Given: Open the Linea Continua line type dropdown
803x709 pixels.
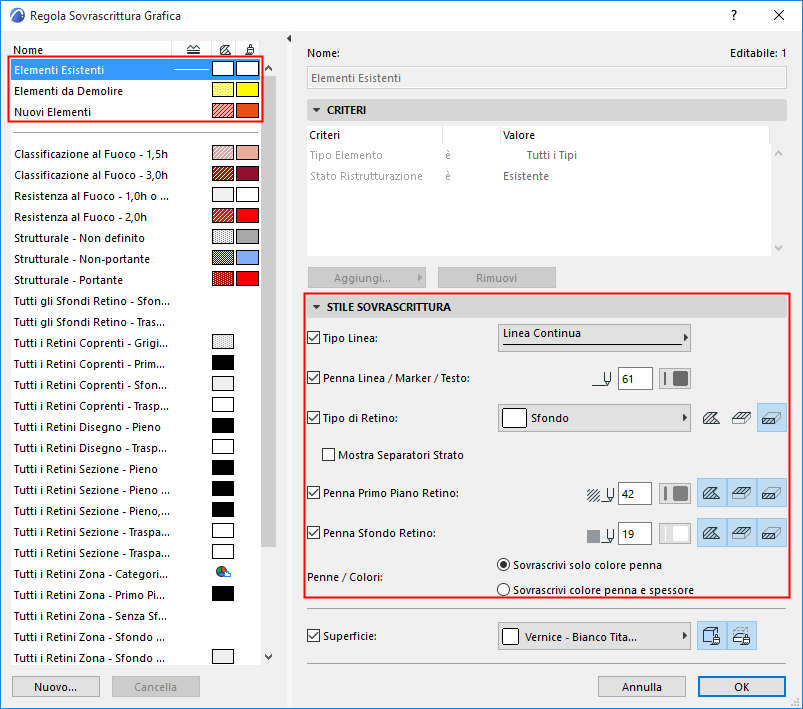Looking at the screenshot, I should coord(594,338).
